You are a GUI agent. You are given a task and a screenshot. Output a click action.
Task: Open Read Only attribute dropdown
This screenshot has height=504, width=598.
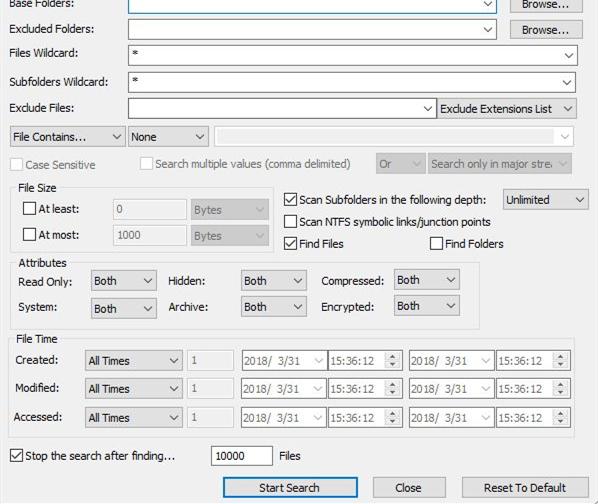click(124, 281)
